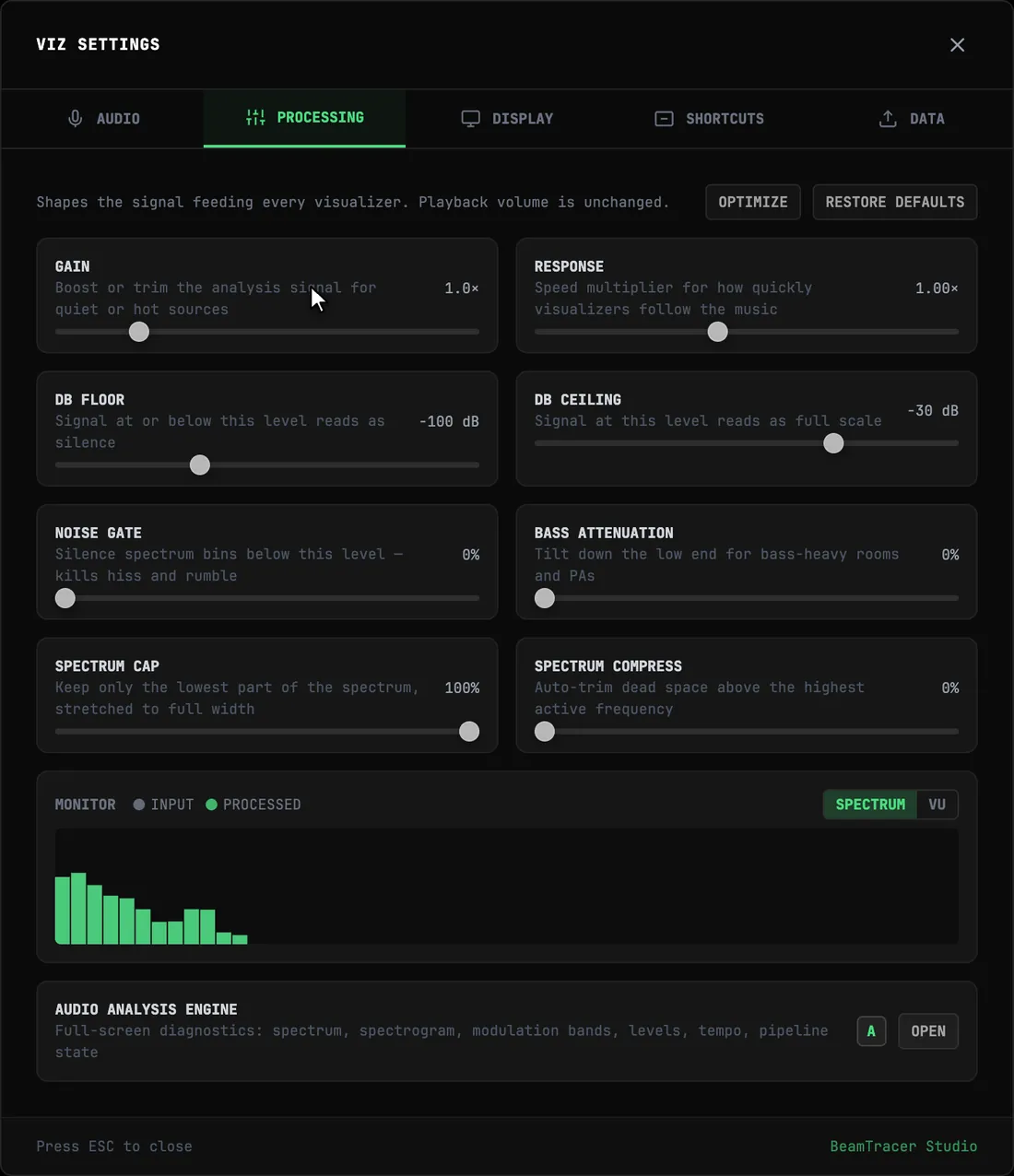The height and width of the screenshot is (1176, 1014).
Task: Click the sliders icon in Processing tab
Action: click(x=255, y=117)
